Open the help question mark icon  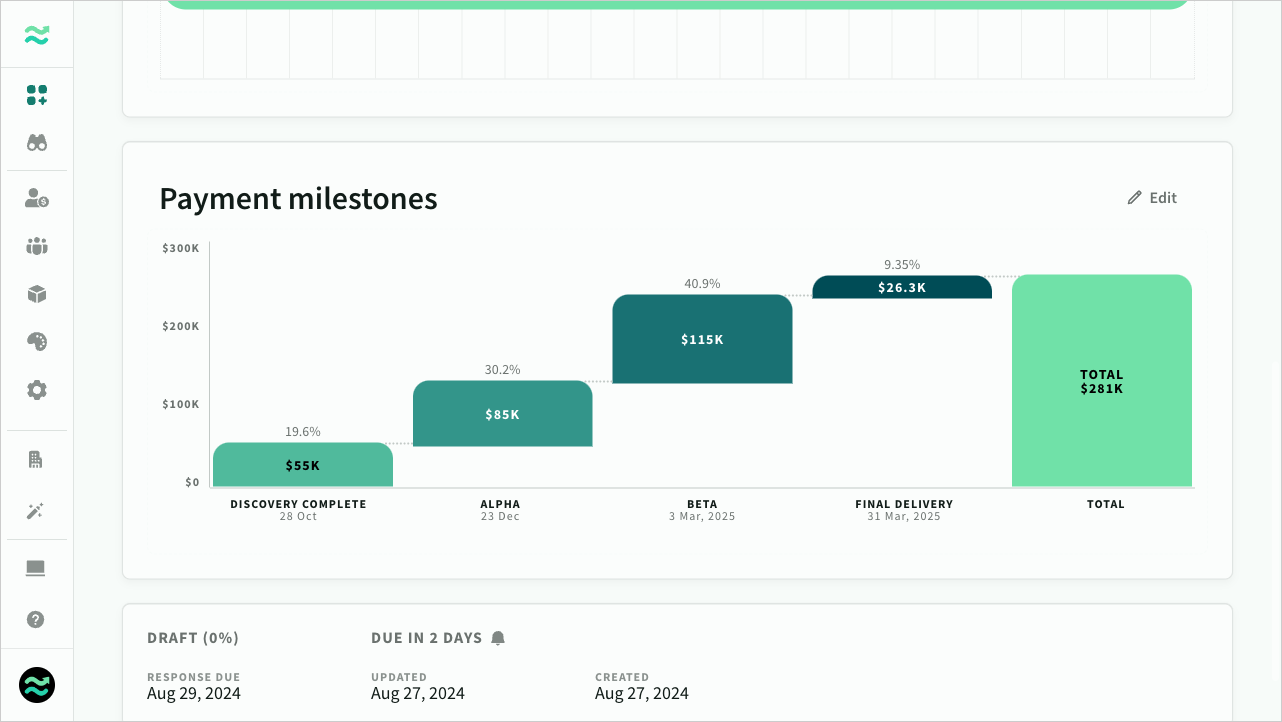(x=36, y=619)
